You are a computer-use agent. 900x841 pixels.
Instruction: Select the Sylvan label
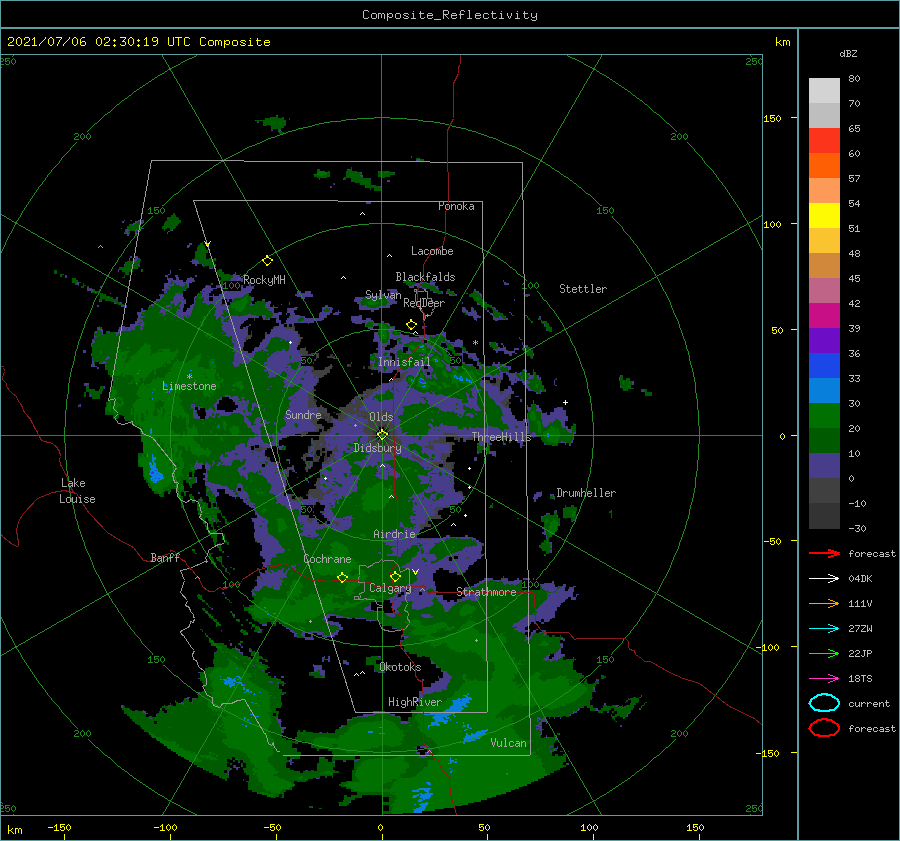coord(383,295)
